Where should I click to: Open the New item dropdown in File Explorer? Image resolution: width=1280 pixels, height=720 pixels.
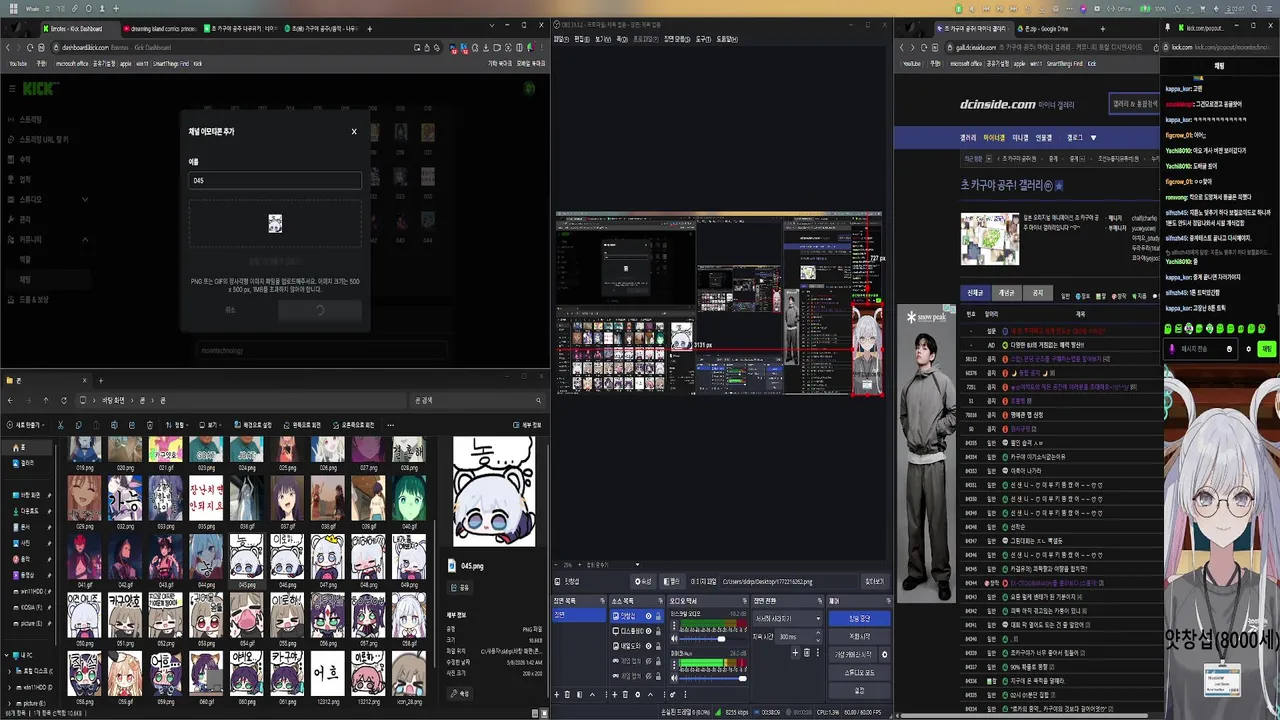tap(26, 425)
